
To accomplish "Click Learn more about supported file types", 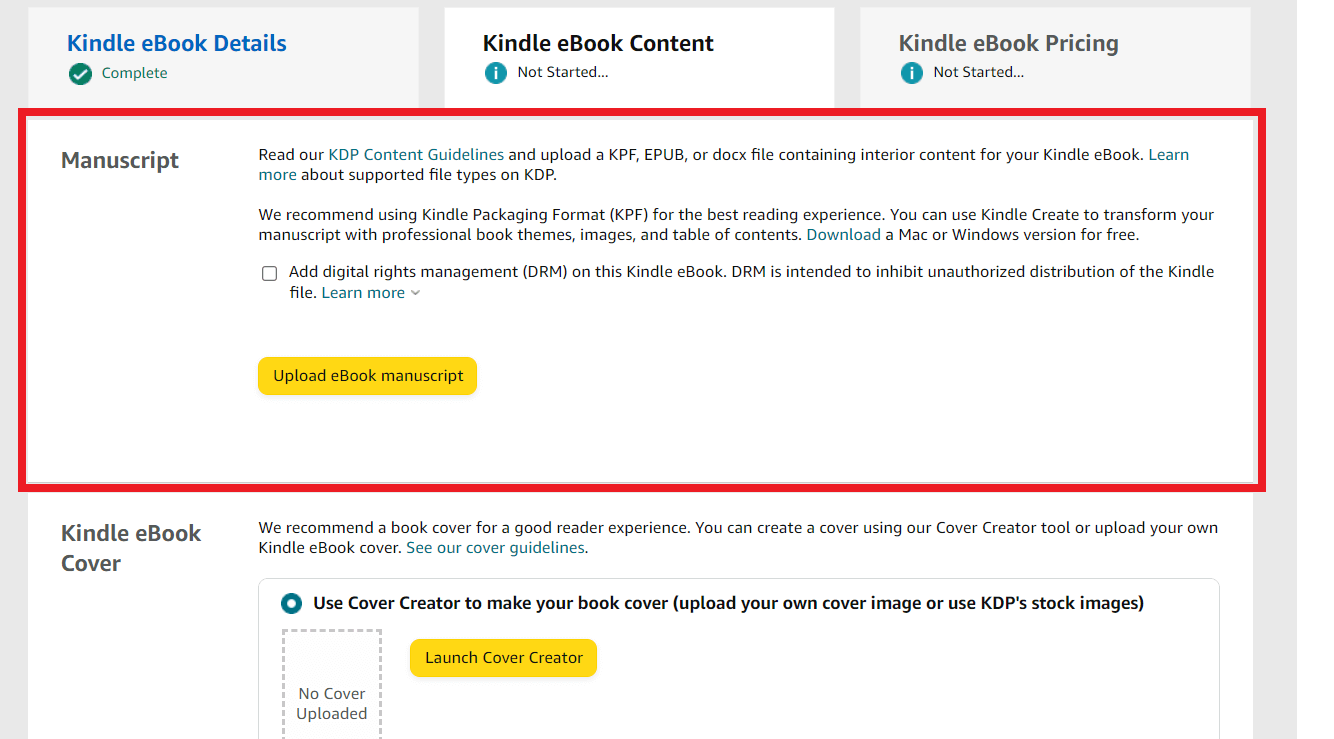I will 1168,154.
